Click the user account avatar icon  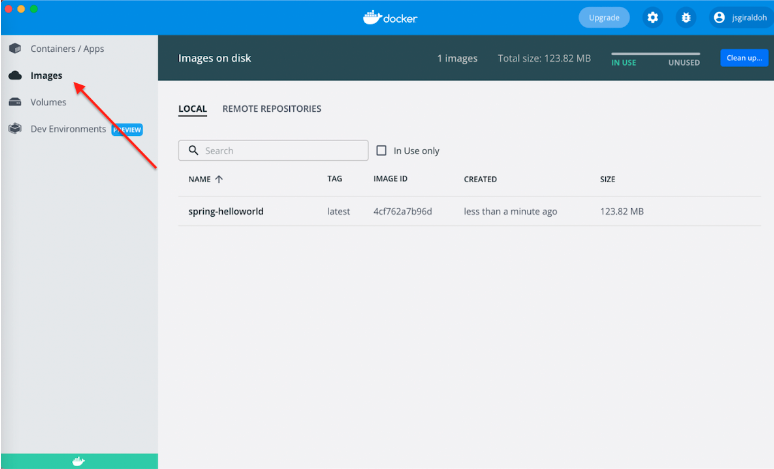point(718,17)
